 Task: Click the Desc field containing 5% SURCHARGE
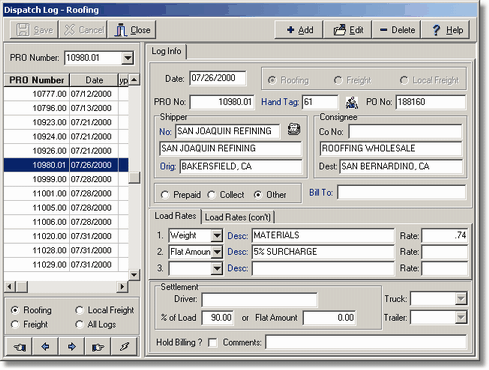[323, 252]
